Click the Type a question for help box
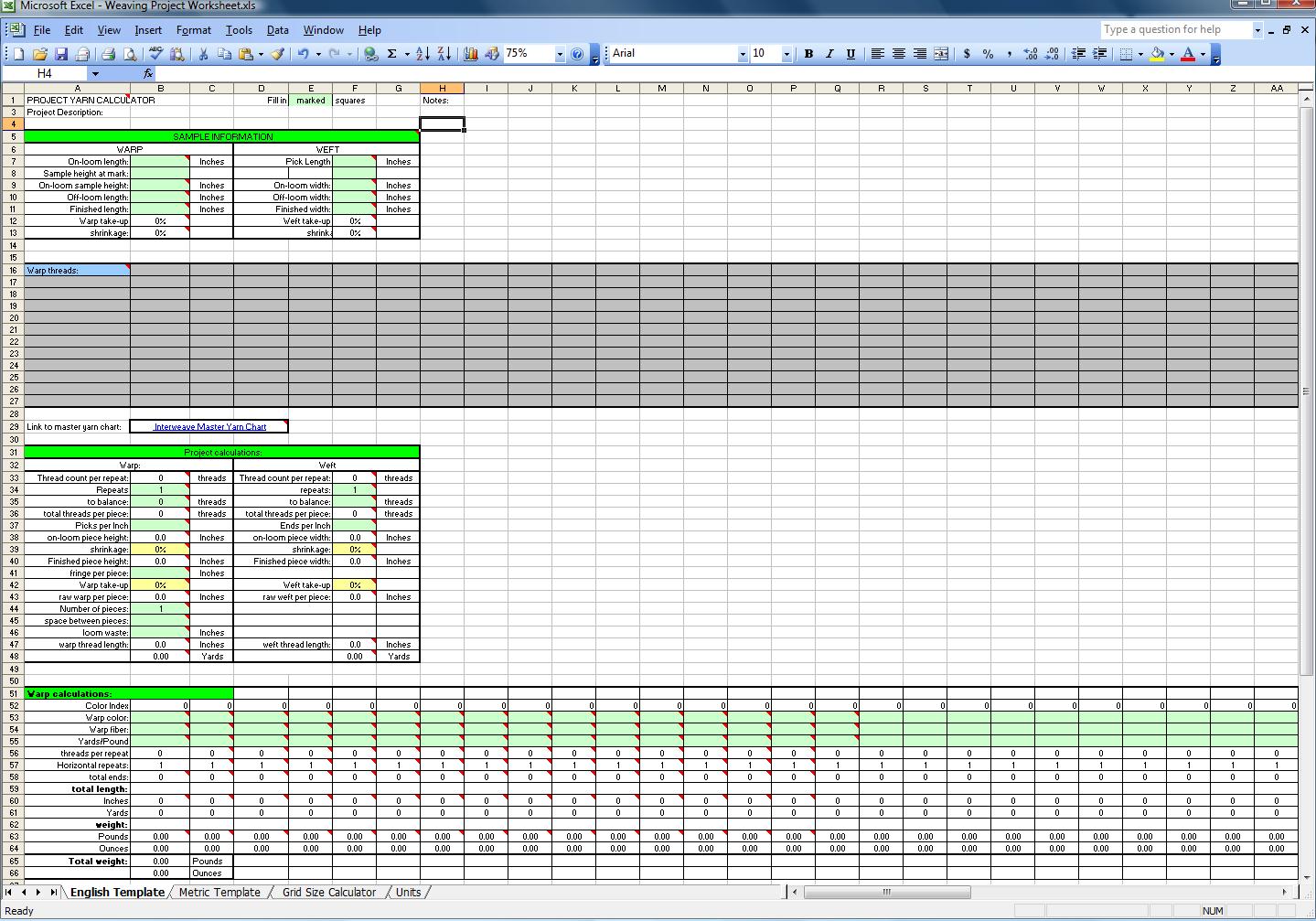 point(1174,30)
